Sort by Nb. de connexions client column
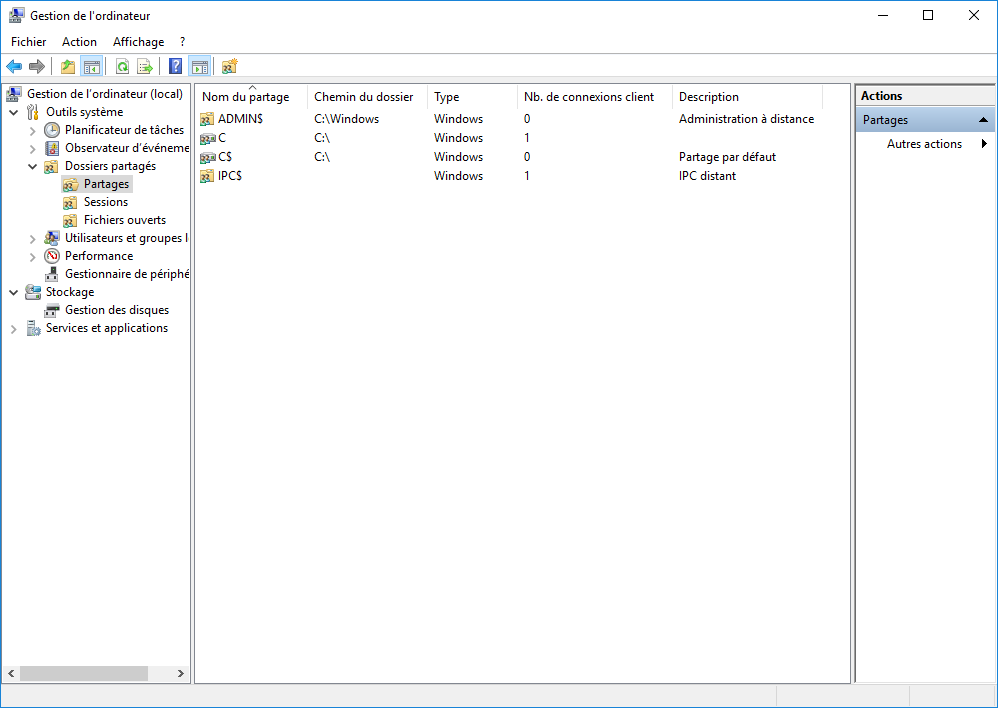 (589, 97)
